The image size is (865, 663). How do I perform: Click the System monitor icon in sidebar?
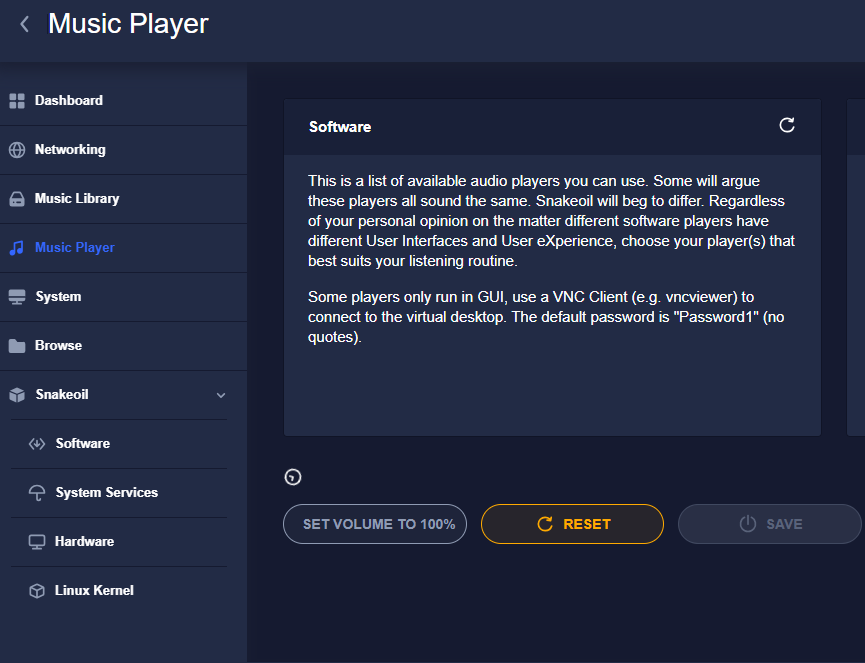(17, 297)
